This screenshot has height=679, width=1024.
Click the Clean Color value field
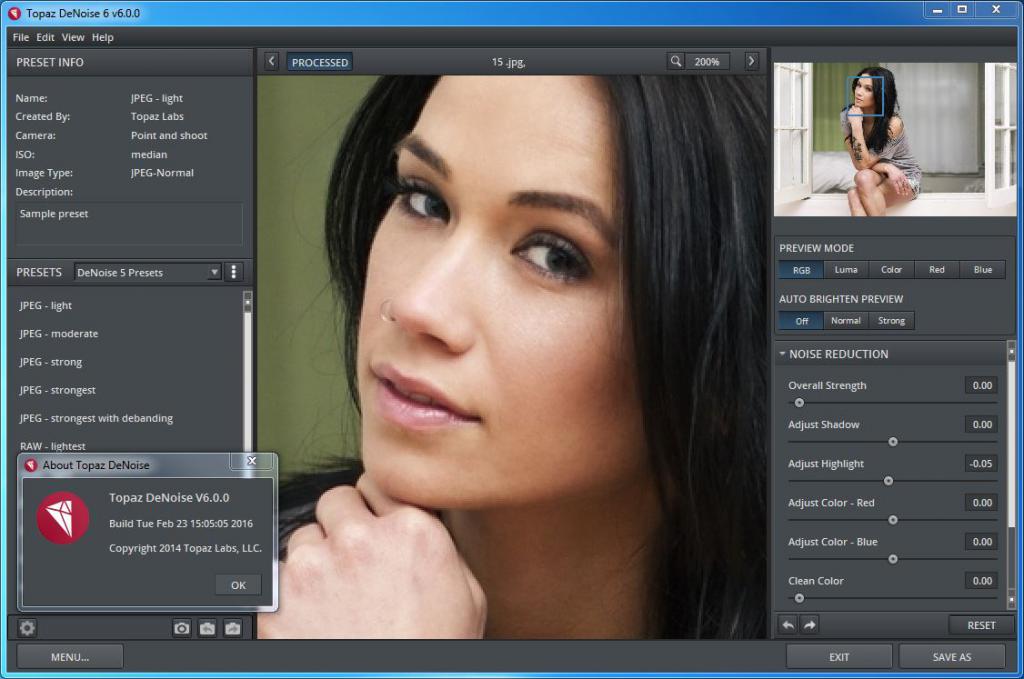[x=981, y=580]
